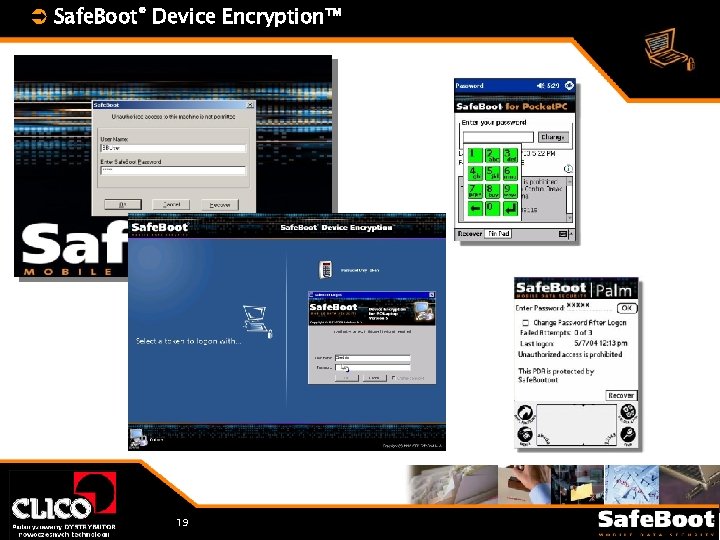Tap the green backspace arrow key on pin pad
The width and height of the screenshot is (720, 540).
(x=475, y=208)
